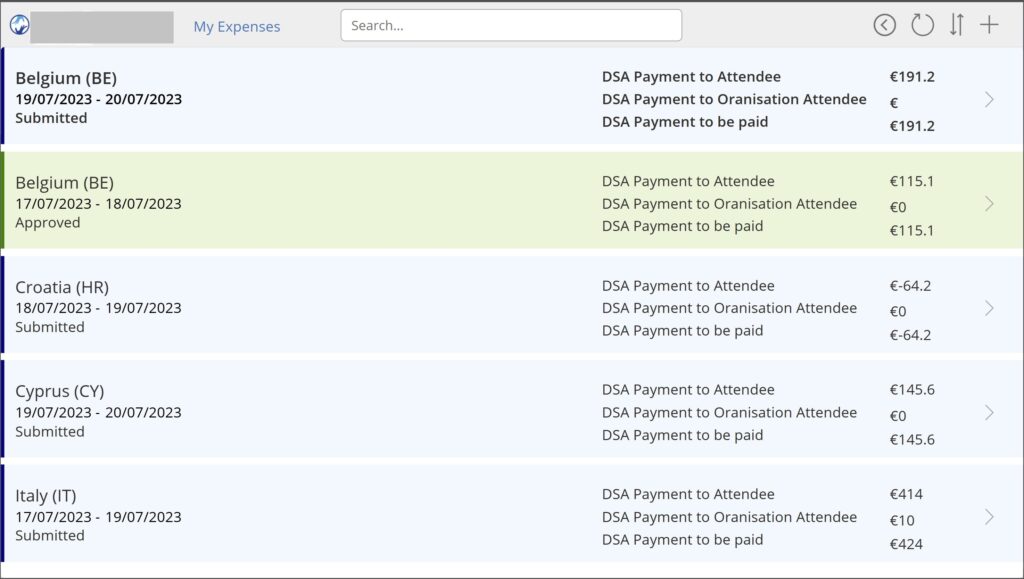Expand Croatia (HR) entry chevron
Screen dimensions: 1024x579
click(989, 308)
